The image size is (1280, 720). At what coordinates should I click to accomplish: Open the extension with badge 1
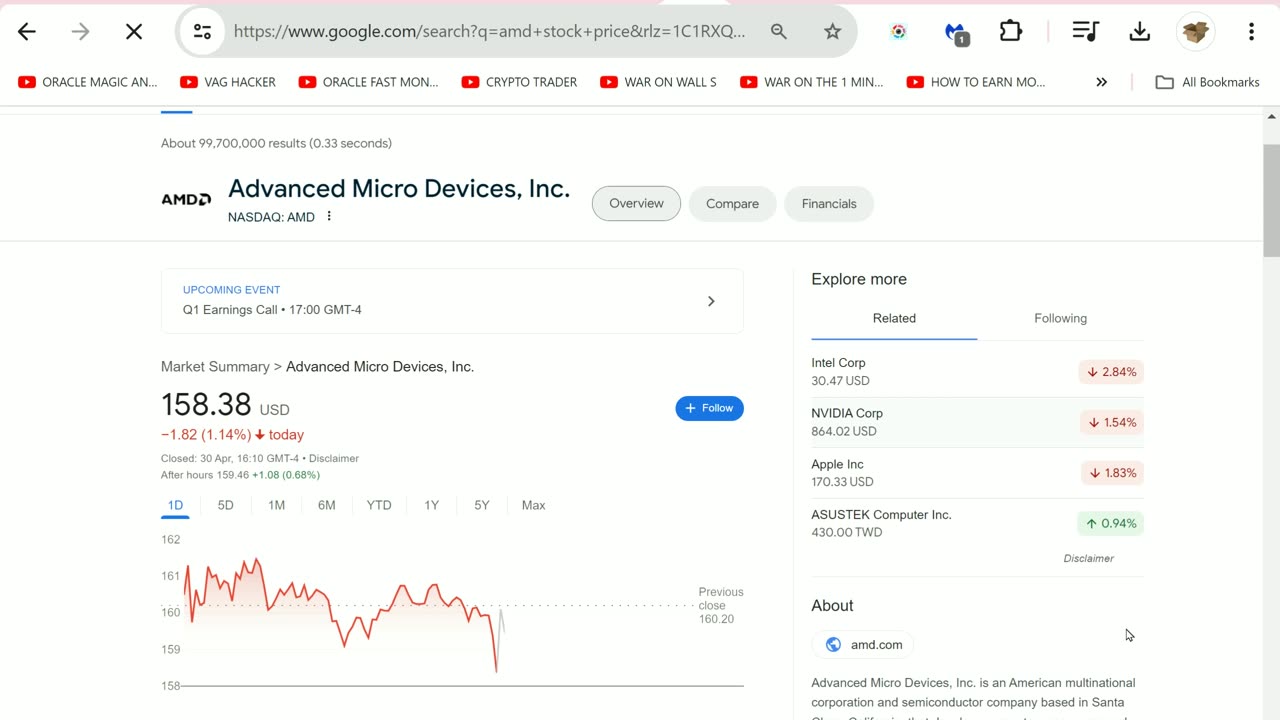point(956,33)
